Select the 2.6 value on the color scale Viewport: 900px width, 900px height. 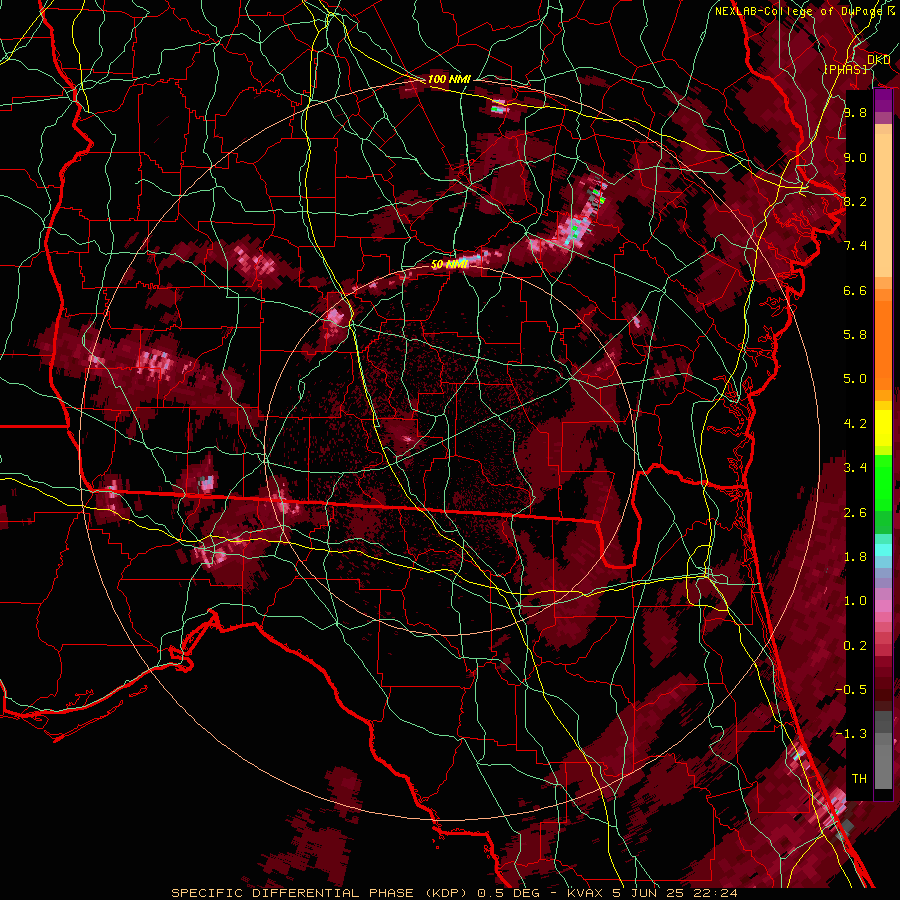[855, 512]
